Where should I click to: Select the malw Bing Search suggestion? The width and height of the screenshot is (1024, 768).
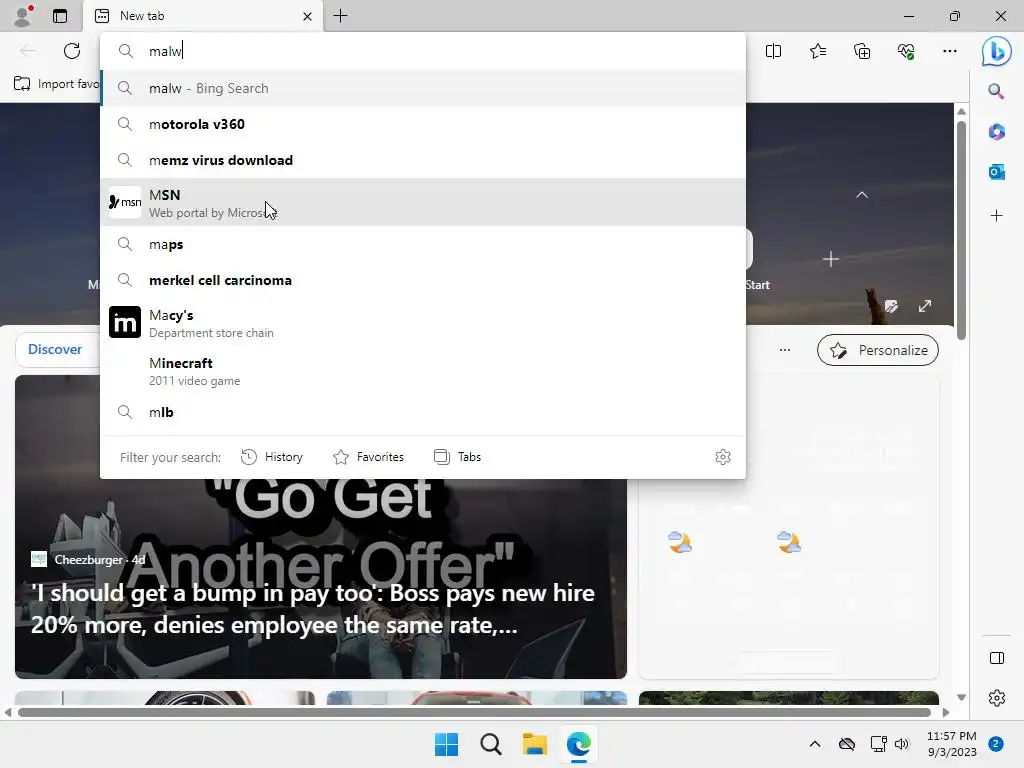(423, 88)
